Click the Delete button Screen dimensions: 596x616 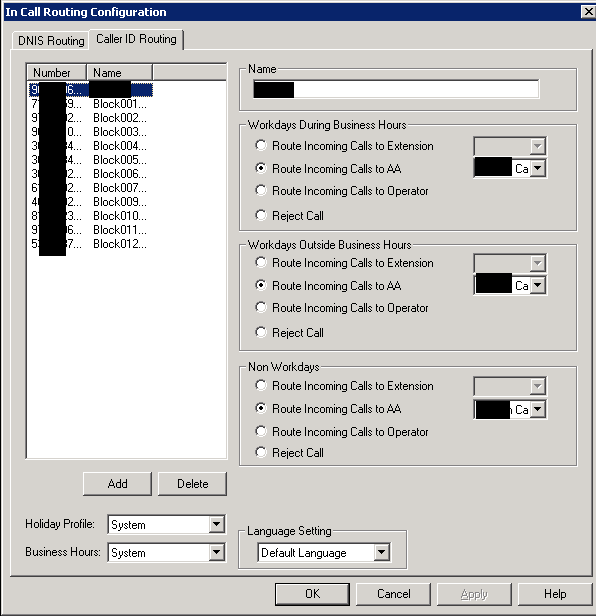[193, 484]
